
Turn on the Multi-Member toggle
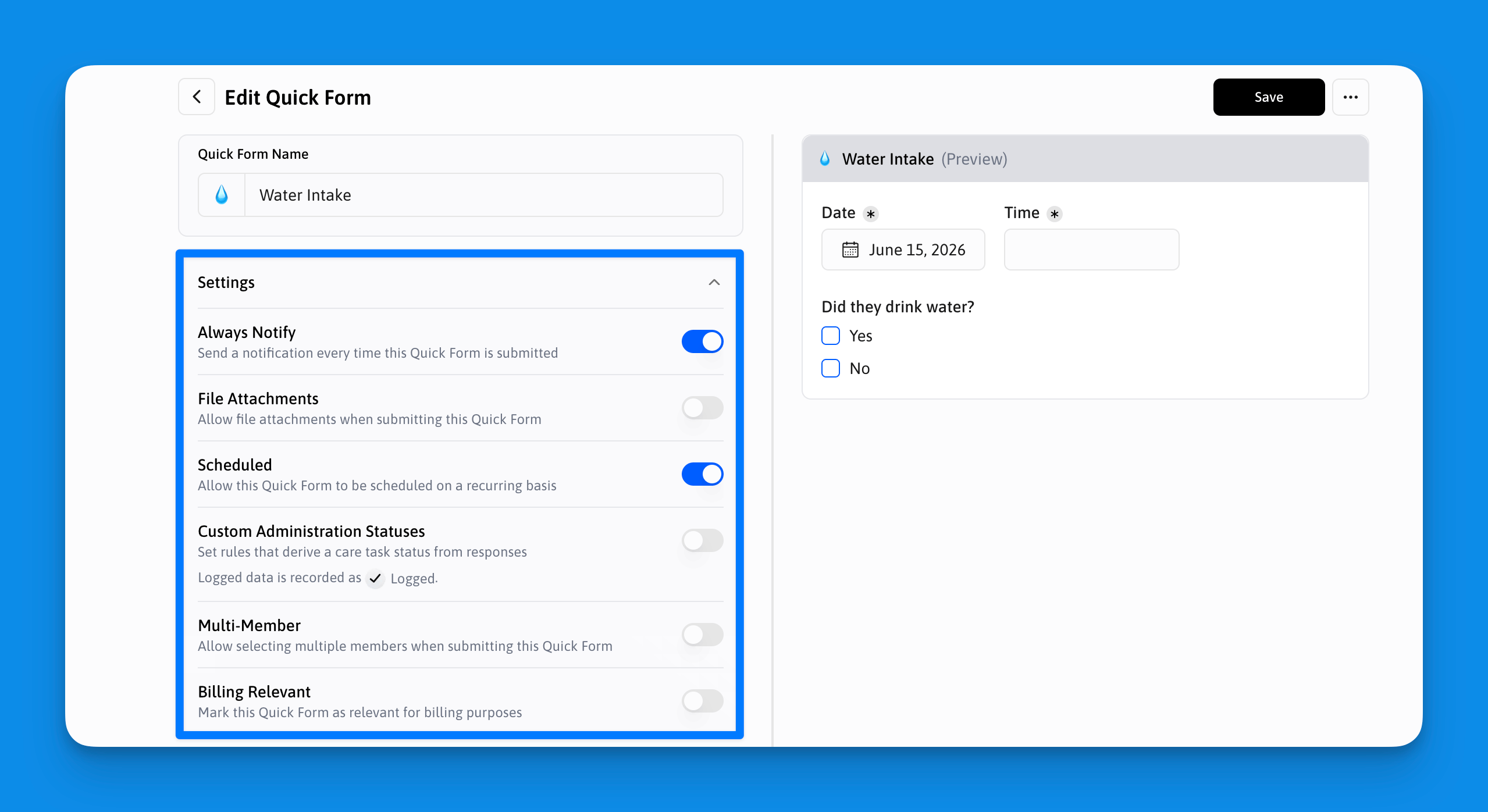702,635
